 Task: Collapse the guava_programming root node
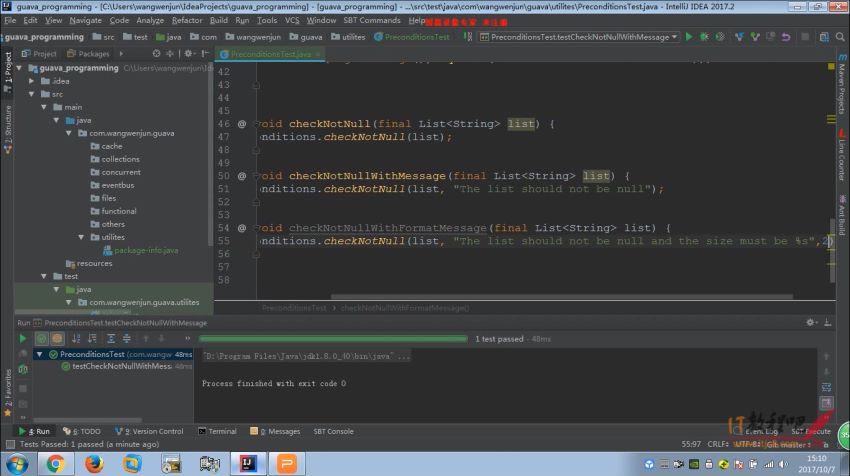click(x=20, y=68)
